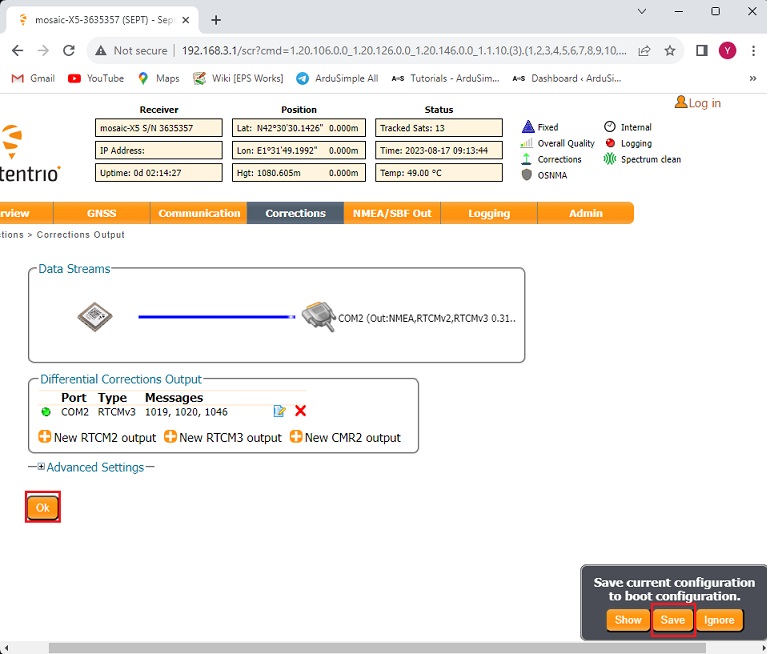Click the Log in link
This screenshot has width=769, height=654.
pyautogui.click(x=698, y=103)
